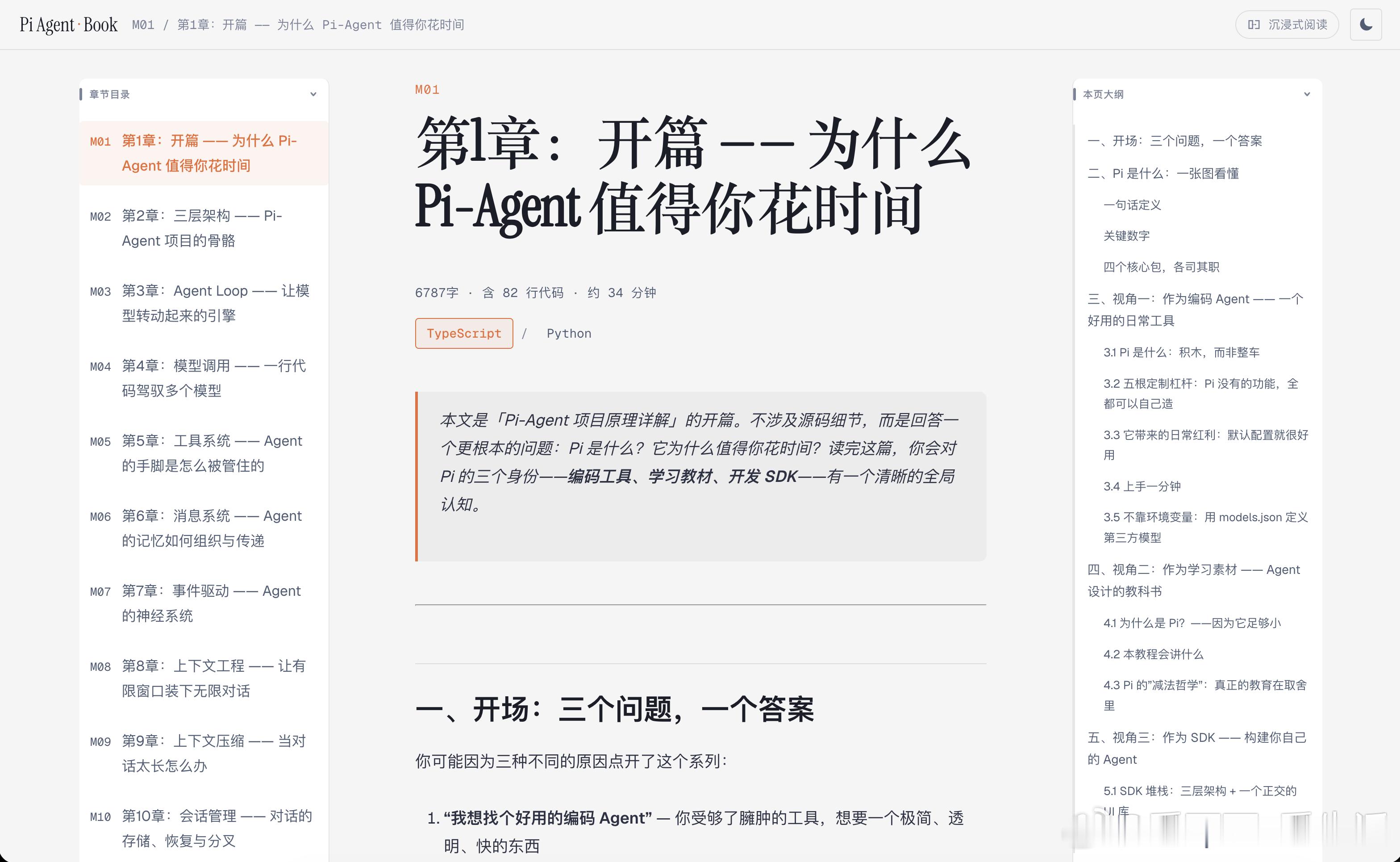Jump to outline 4.3 Pi 的"减法哲学"
The image size is (1400, 862).
tap(1204, 695)
